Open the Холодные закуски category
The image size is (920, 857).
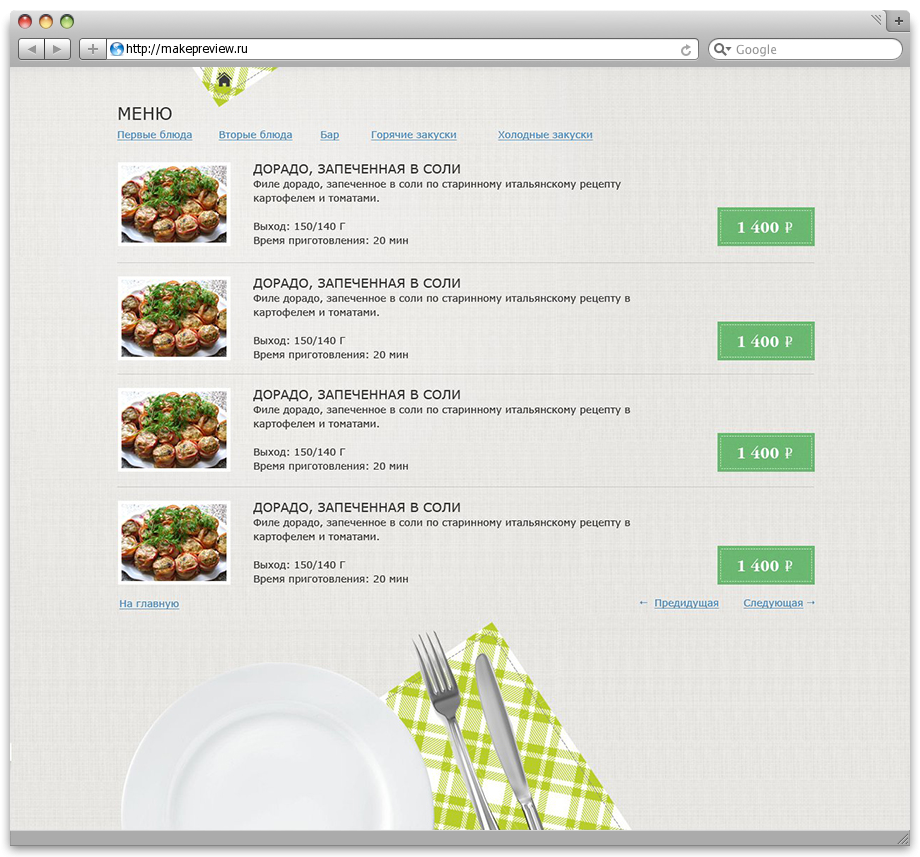(545, 134)
